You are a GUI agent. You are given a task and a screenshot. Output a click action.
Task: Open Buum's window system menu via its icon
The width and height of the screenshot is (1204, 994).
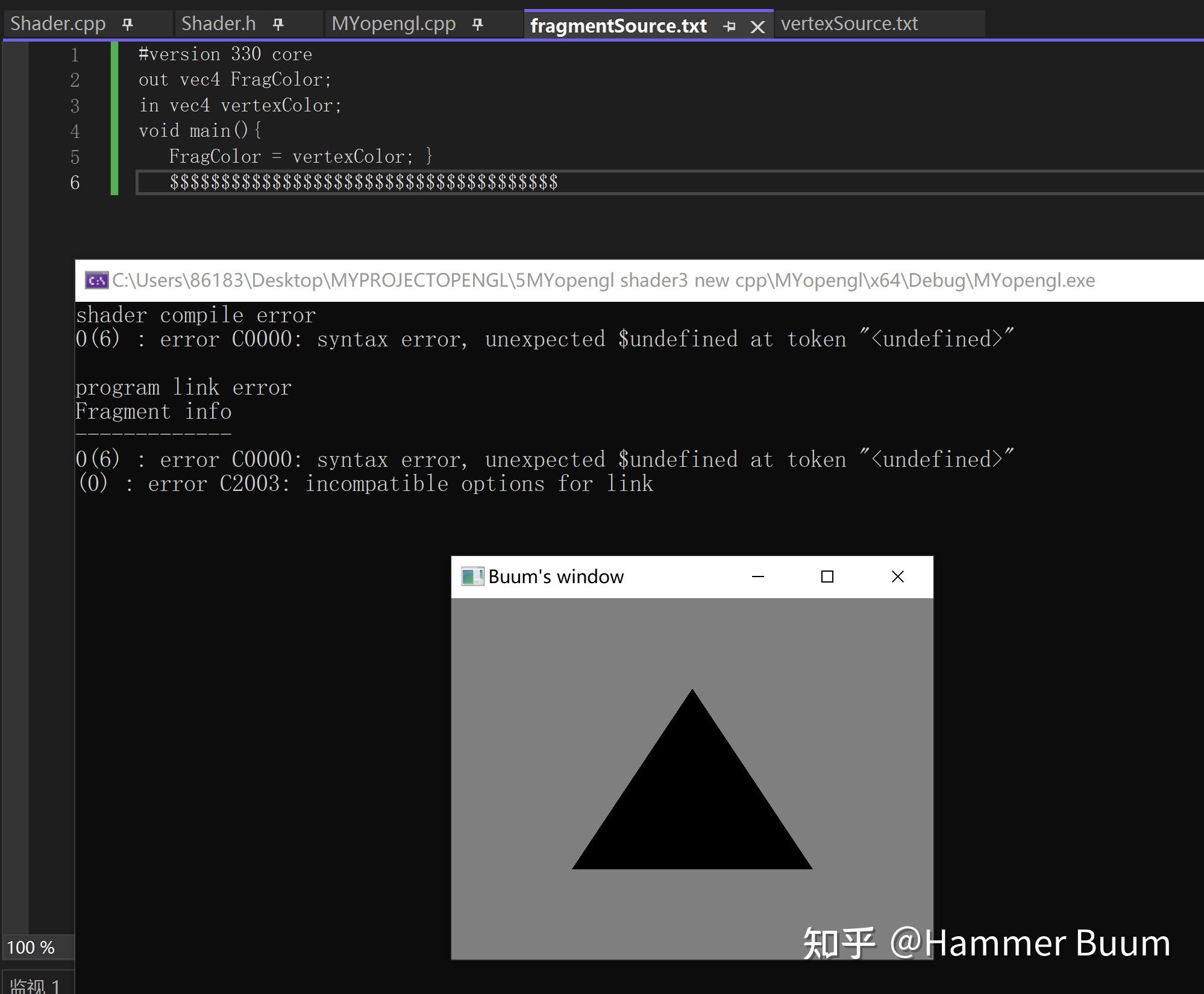point(471,576)
